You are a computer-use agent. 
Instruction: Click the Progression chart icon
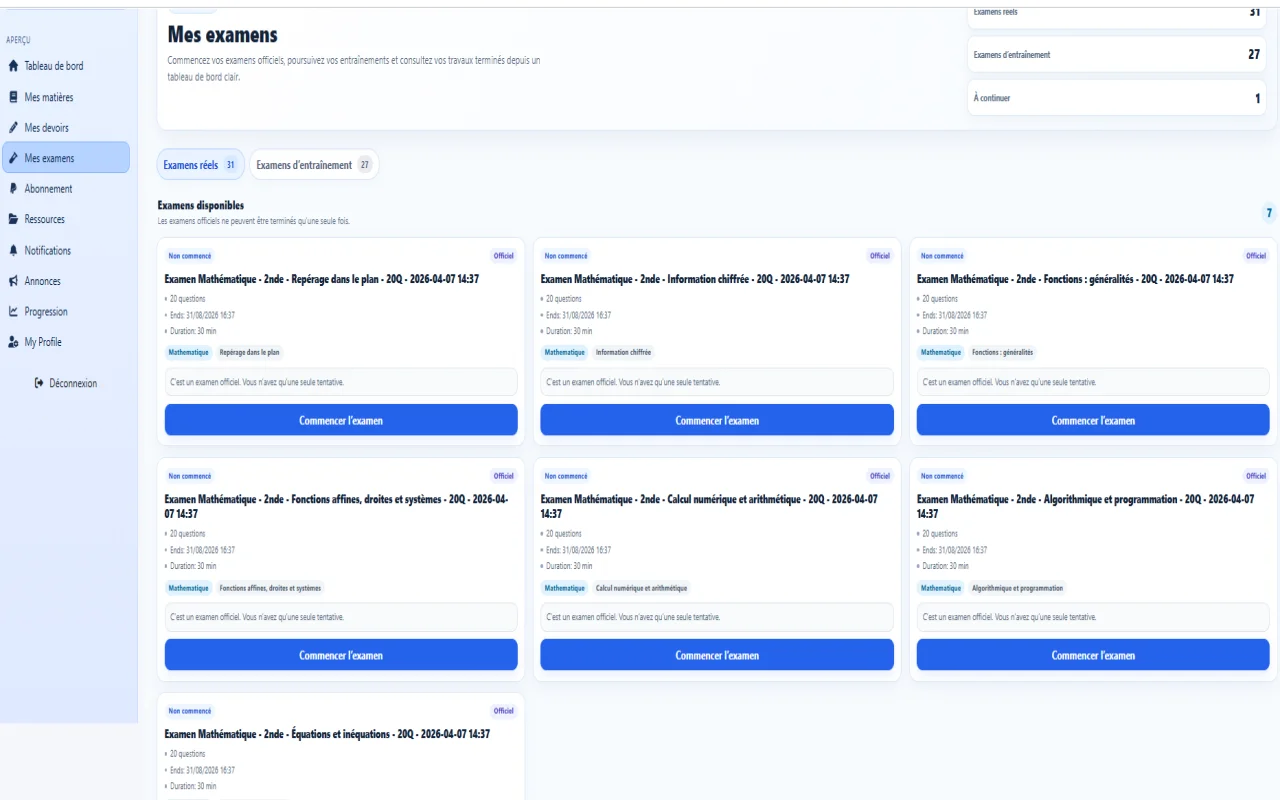click(x=13, y=311)
